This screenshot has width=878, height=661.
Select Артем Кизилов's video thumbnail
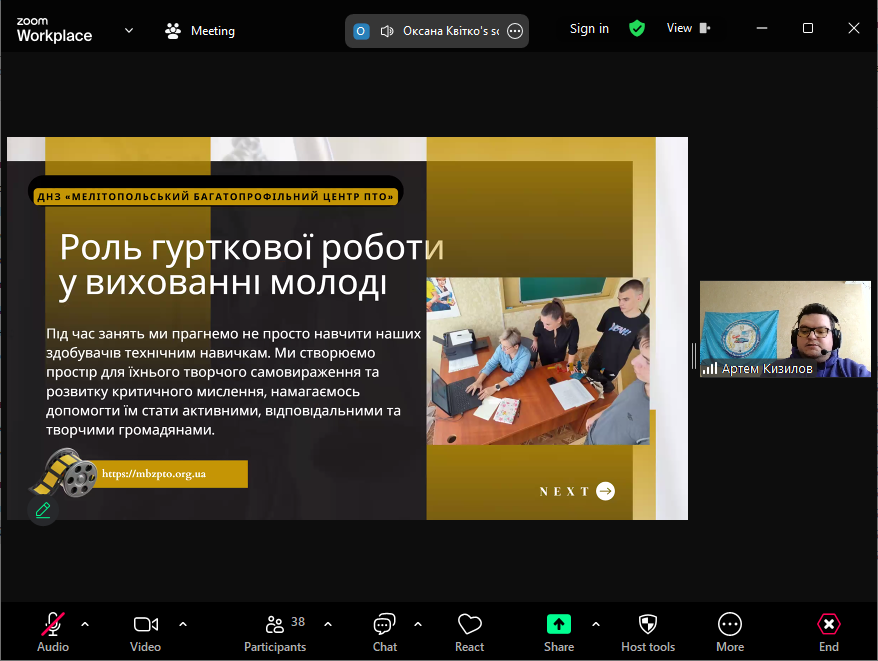click(784, 329)
